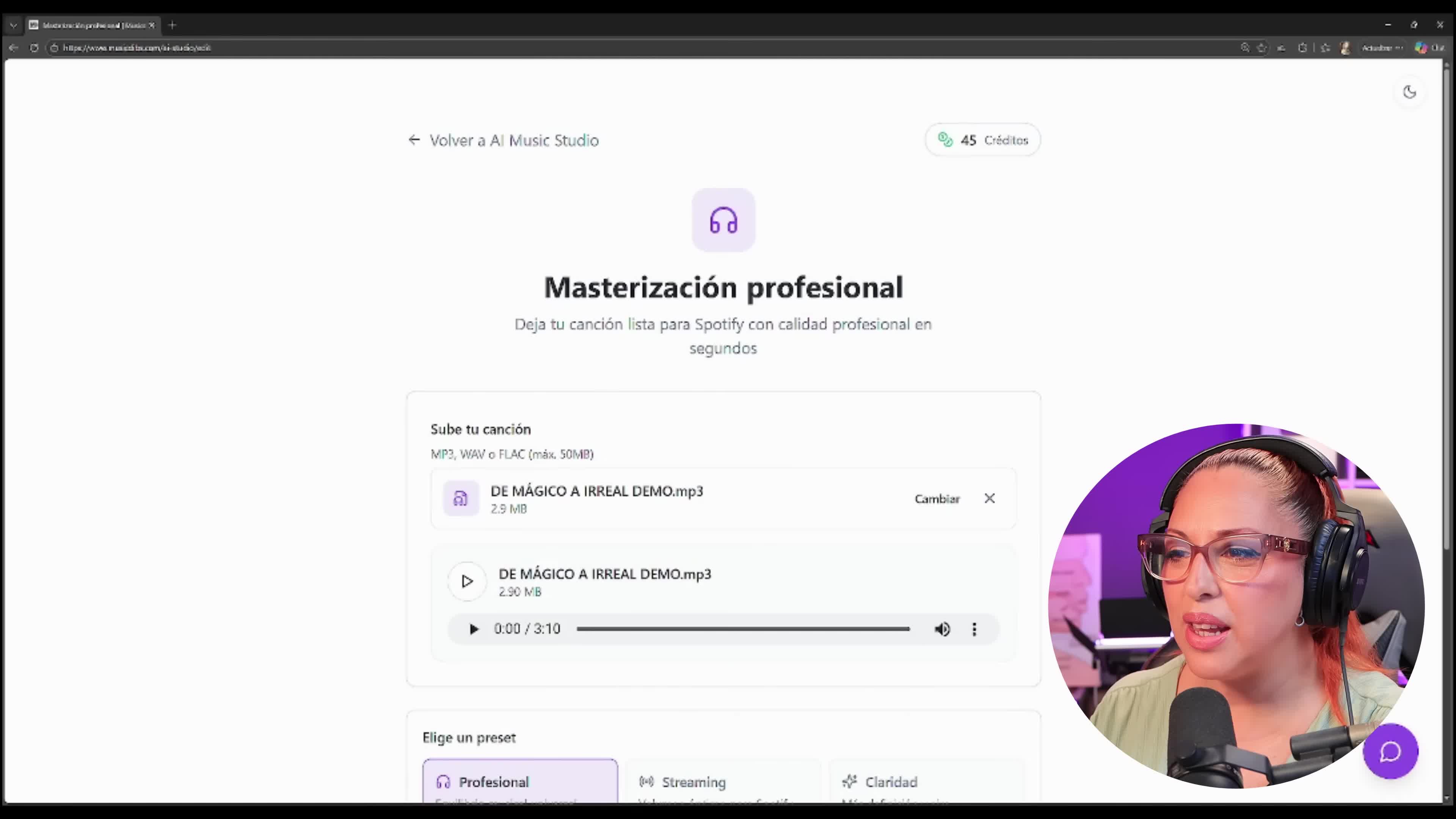Mute the audio player volume
Screen dimensions: 1456x819
(942, 629)
